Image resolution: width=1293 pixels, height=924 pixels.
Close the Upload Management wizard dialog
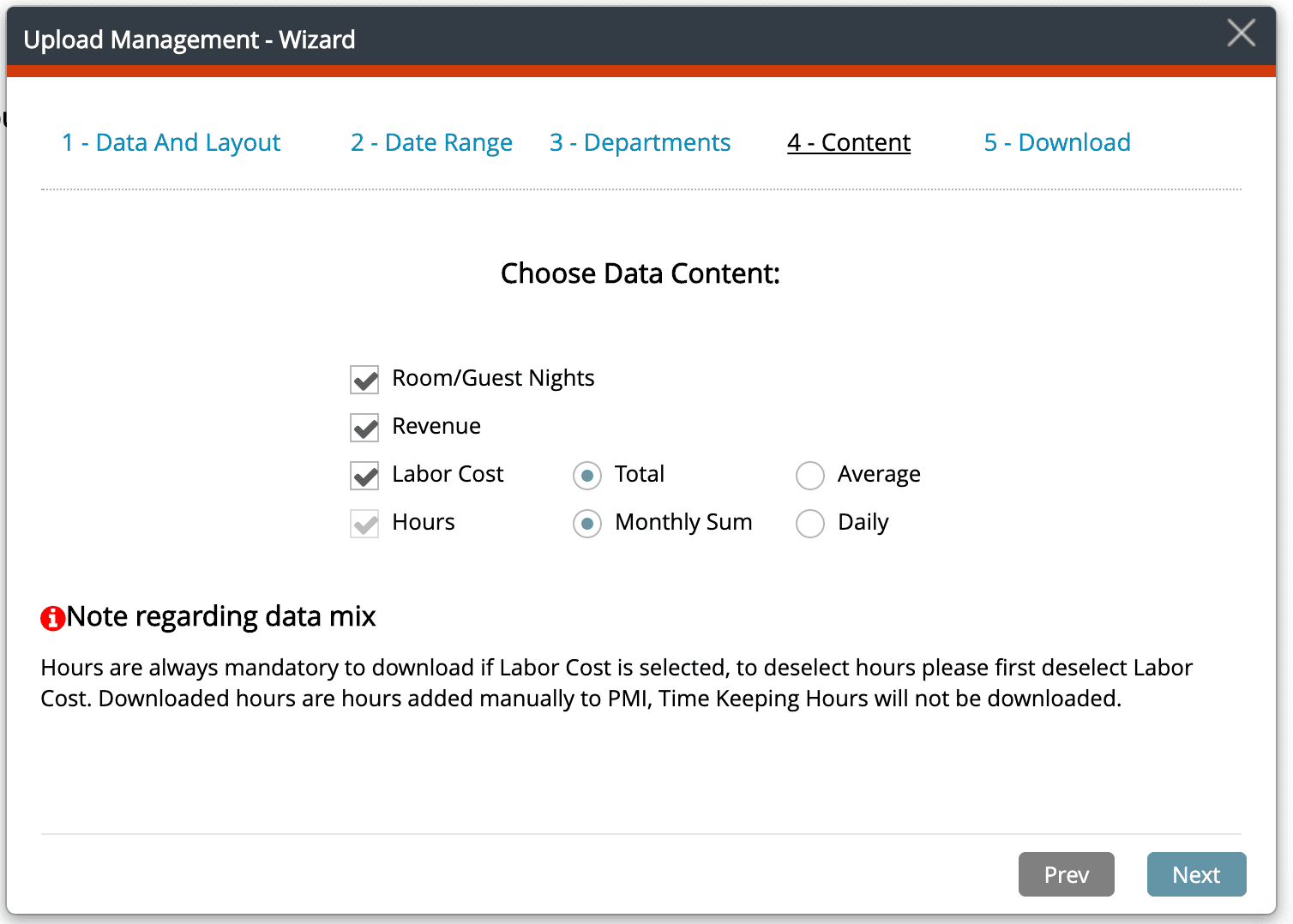coord(1241,33)
